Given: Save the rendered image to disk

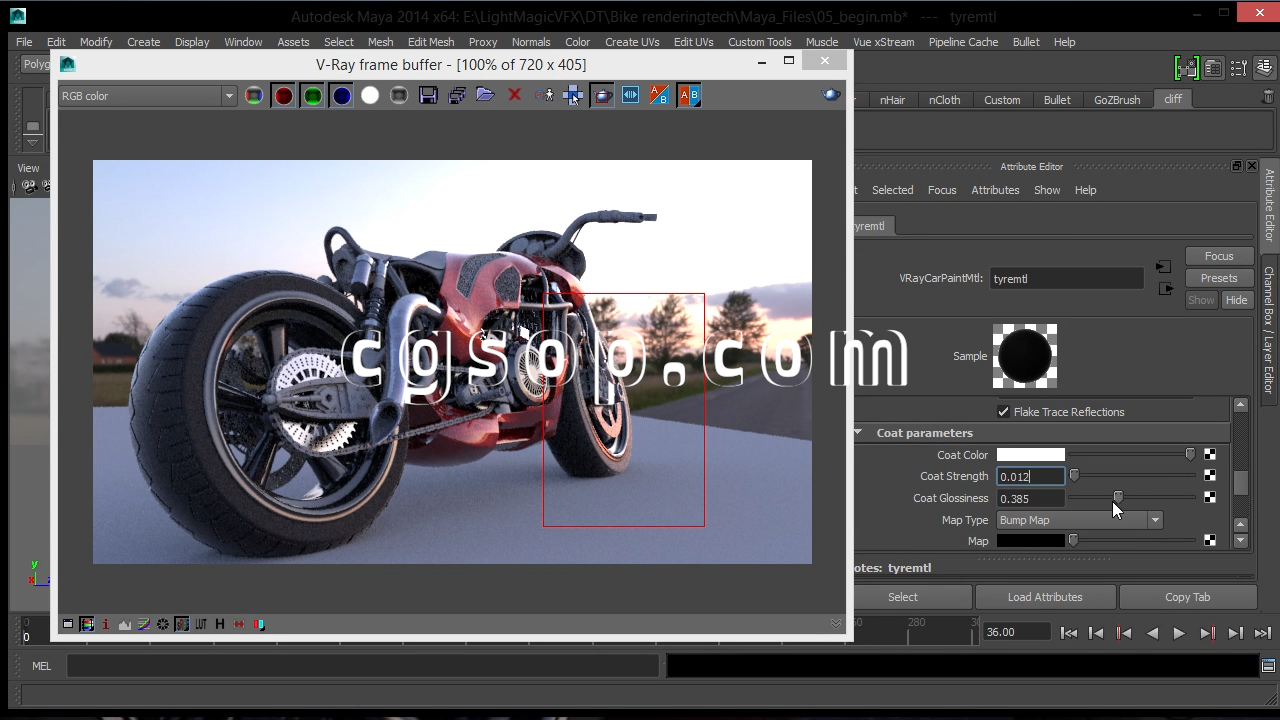Looking at the screenshot, I should coord(428,96).
